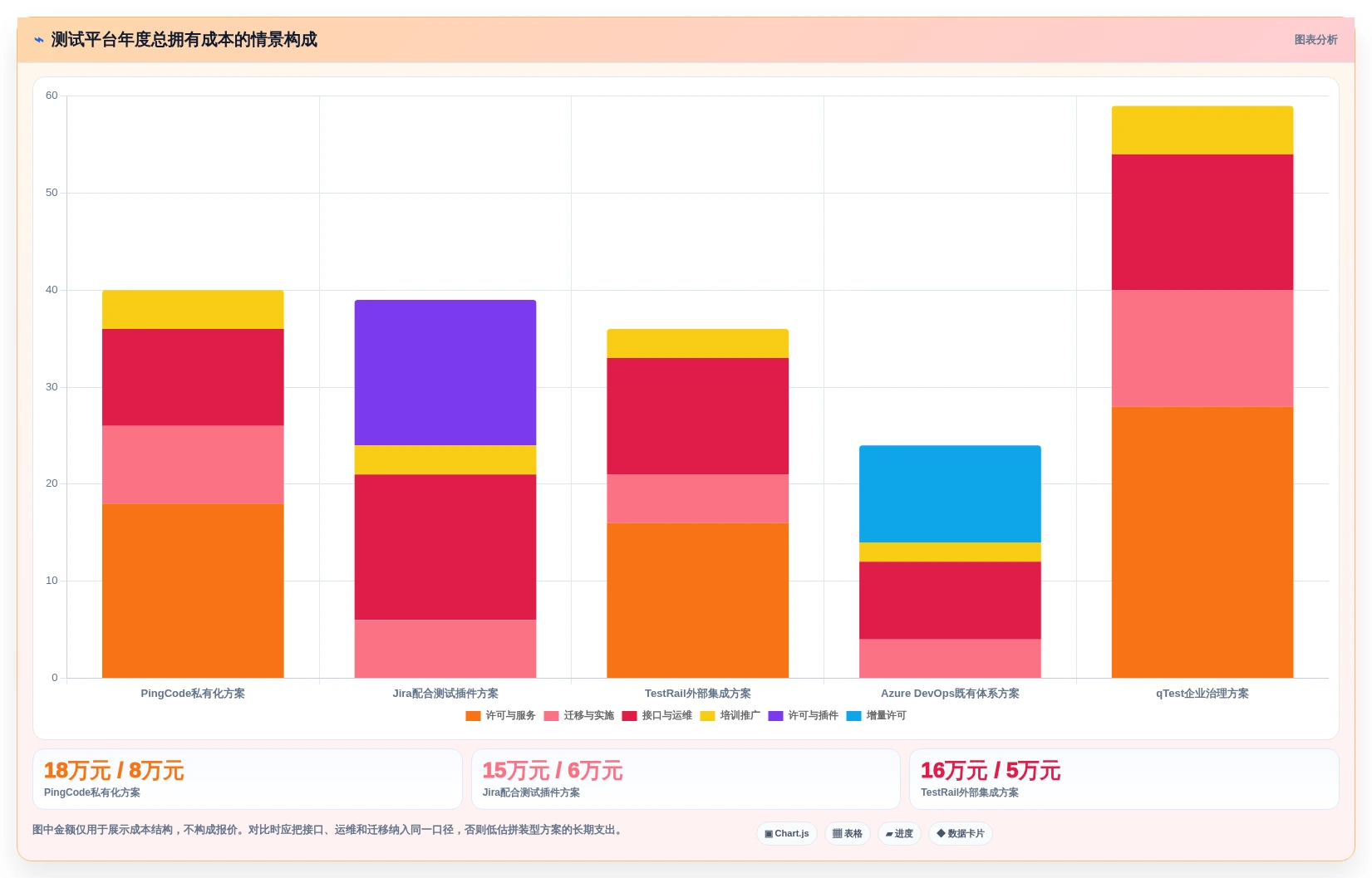
Task: Click the pink segment of the Jira bar
Action: (x=445, y=649)
